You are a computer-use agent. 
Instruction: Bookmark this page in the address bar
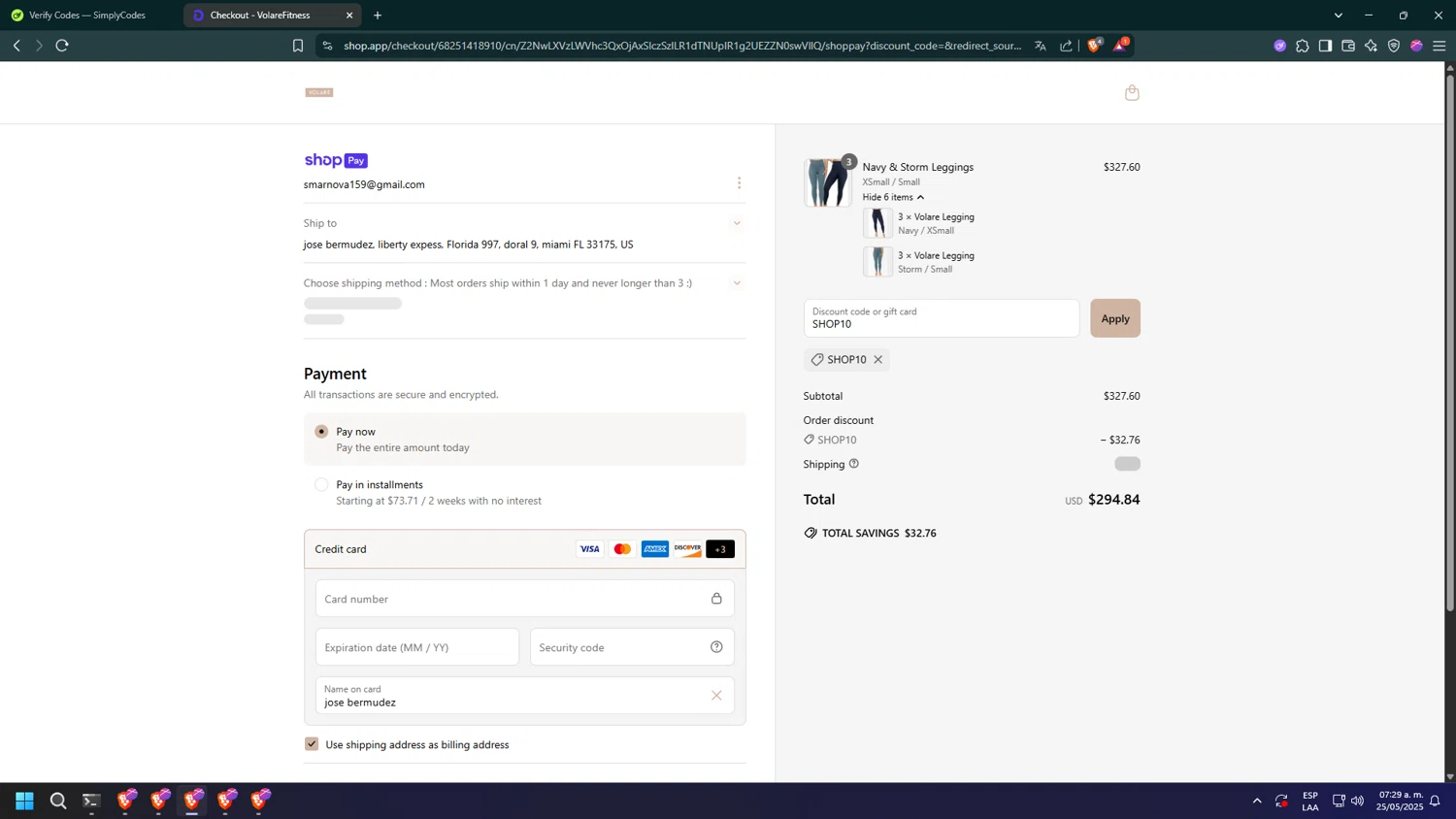click(x=298, y=46)
